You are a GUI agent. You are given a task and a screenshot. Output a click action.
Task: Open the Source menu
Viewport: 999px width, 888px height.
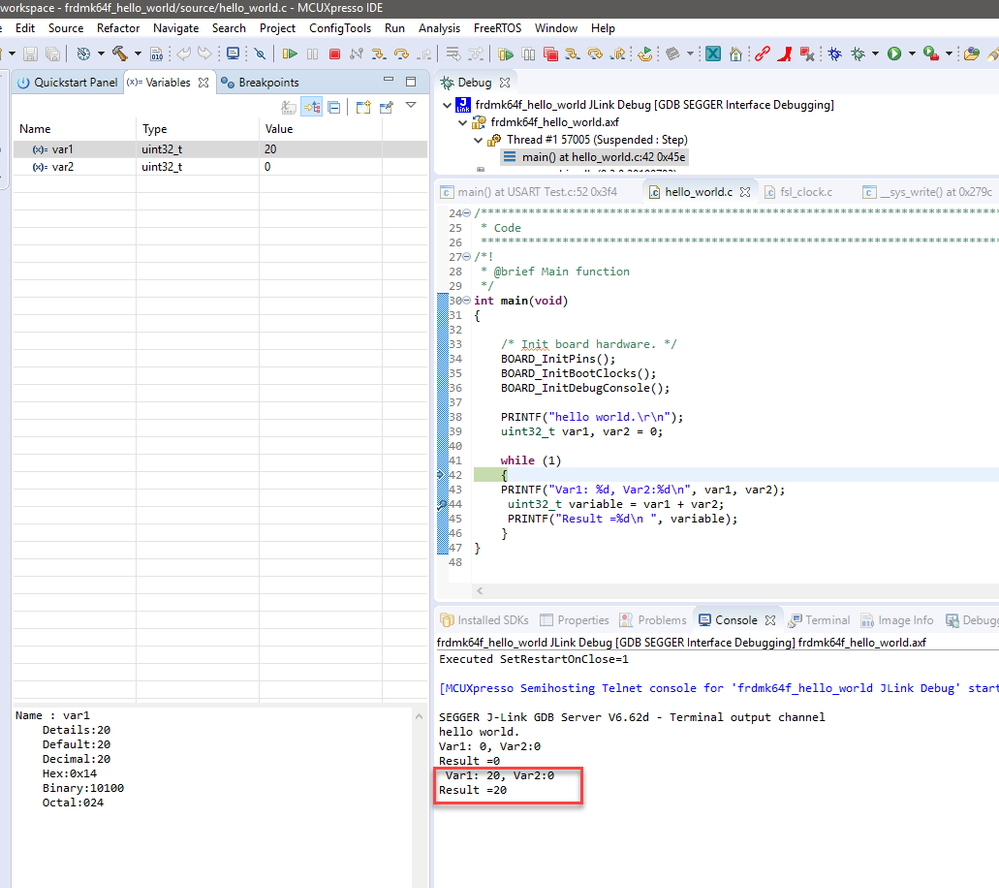click(x=66, y=28)
